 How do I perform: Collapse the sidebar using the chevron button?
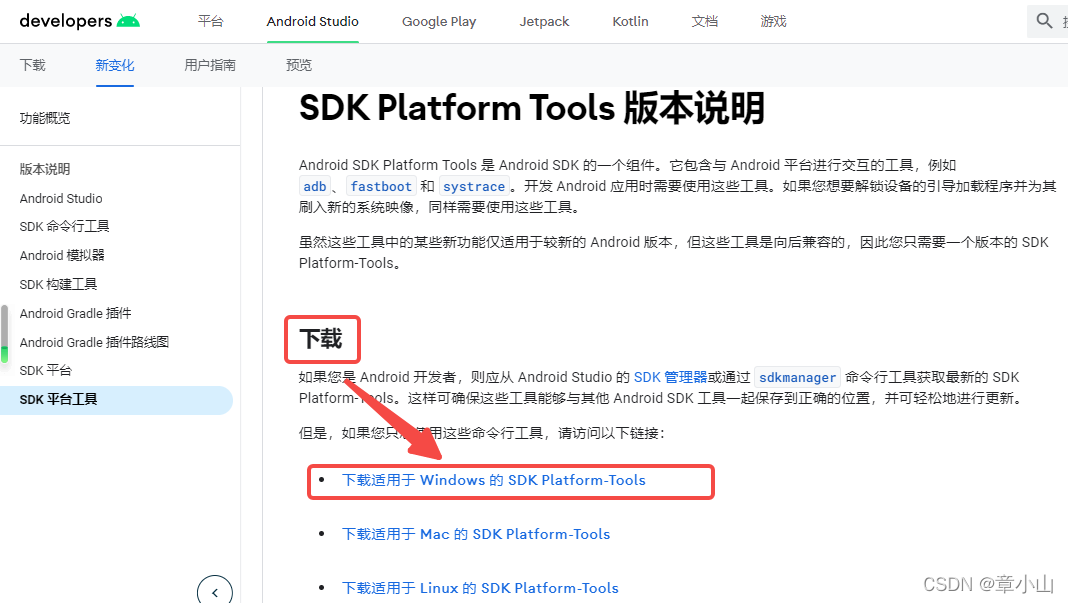pyautogui.click(x=215, y=591)
